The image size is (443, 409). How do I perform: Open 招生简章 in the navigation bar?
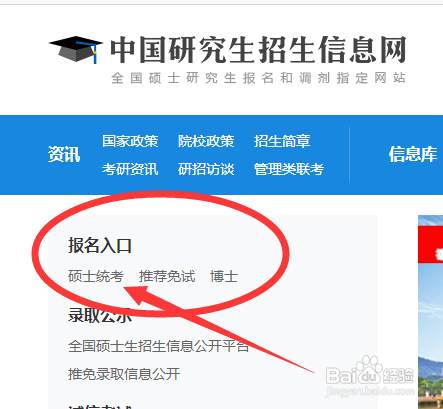(x=282, y=141)
